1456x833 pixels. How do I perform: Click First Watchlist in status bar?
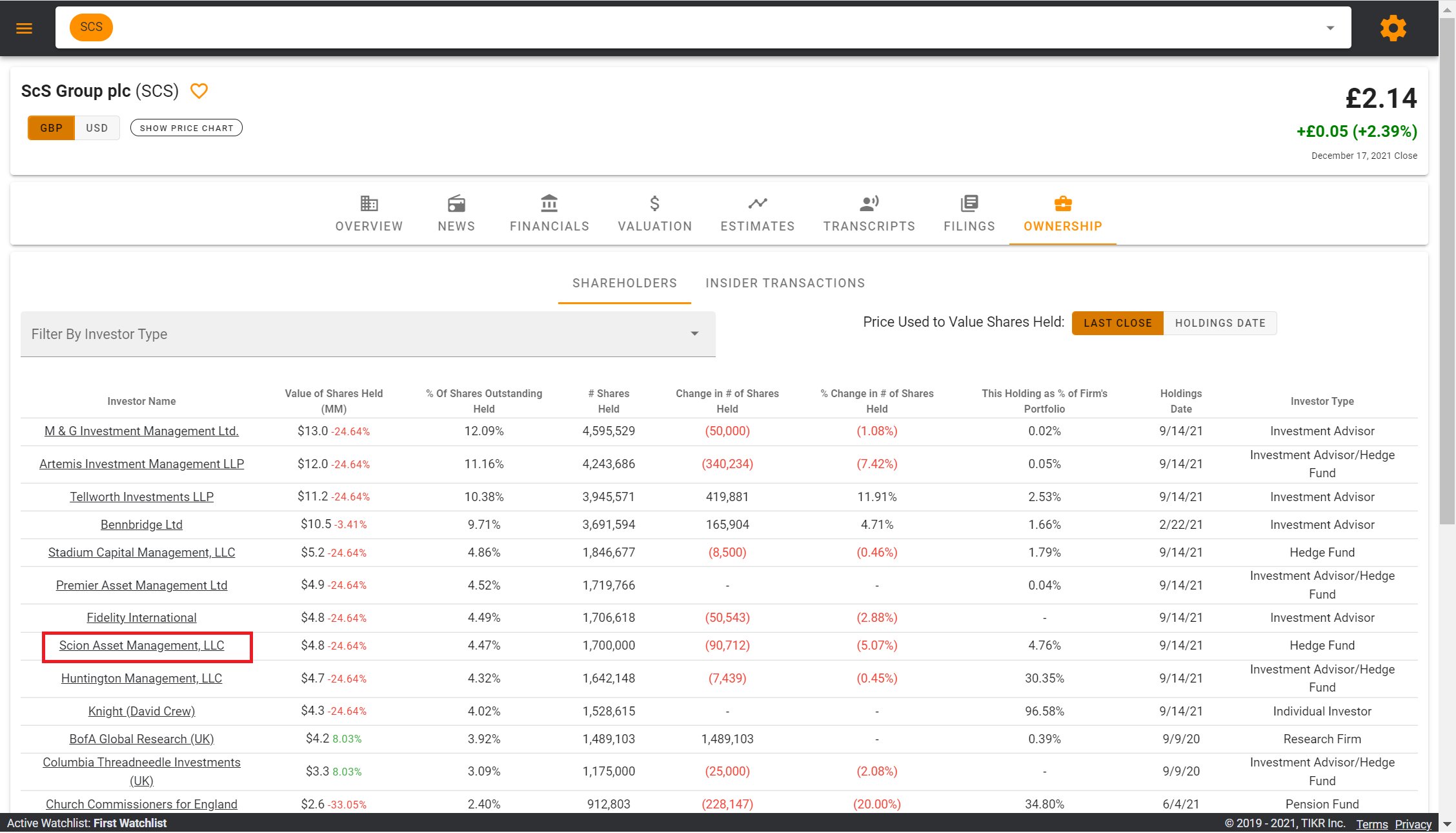coord(130,823)
